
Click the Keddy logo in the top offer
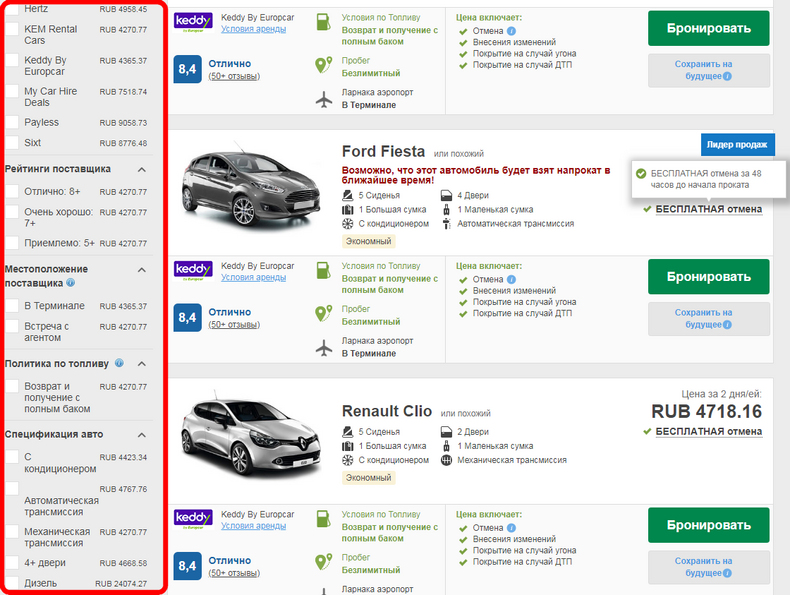click(x=193, y=22)
